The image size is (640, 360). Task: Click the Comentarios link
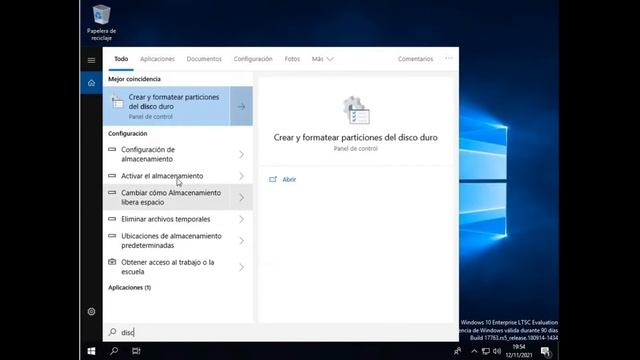(416, 59)
